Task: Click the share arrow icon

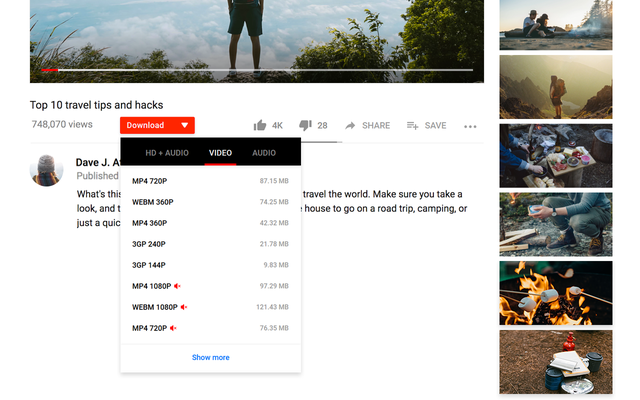Action: (x=350, y=126)
